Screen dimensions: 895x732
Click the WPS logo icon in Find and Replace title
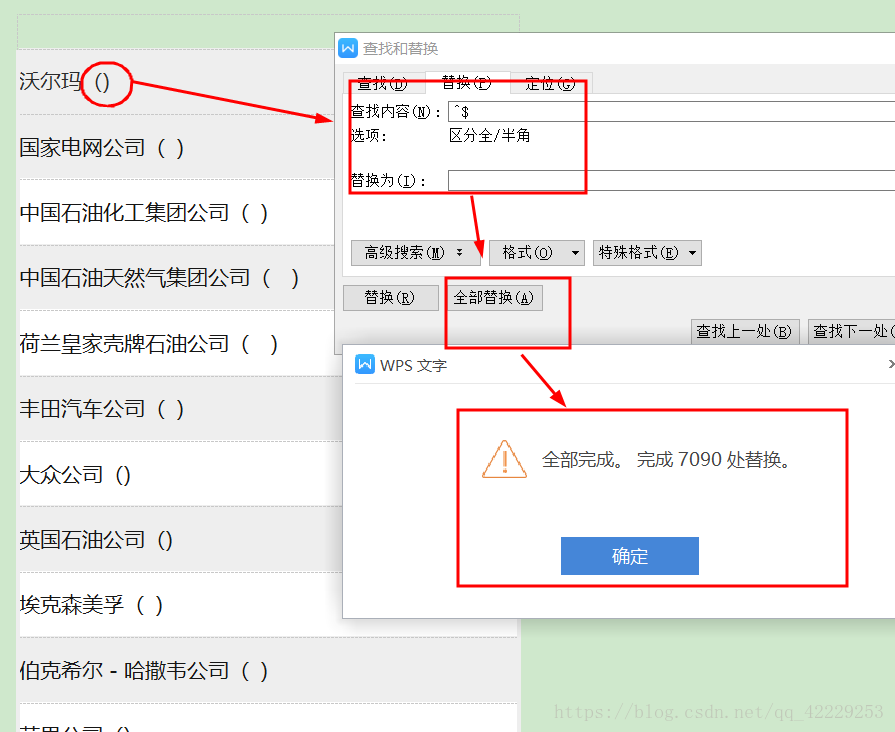pyautogui.click(x=348, y=49)
